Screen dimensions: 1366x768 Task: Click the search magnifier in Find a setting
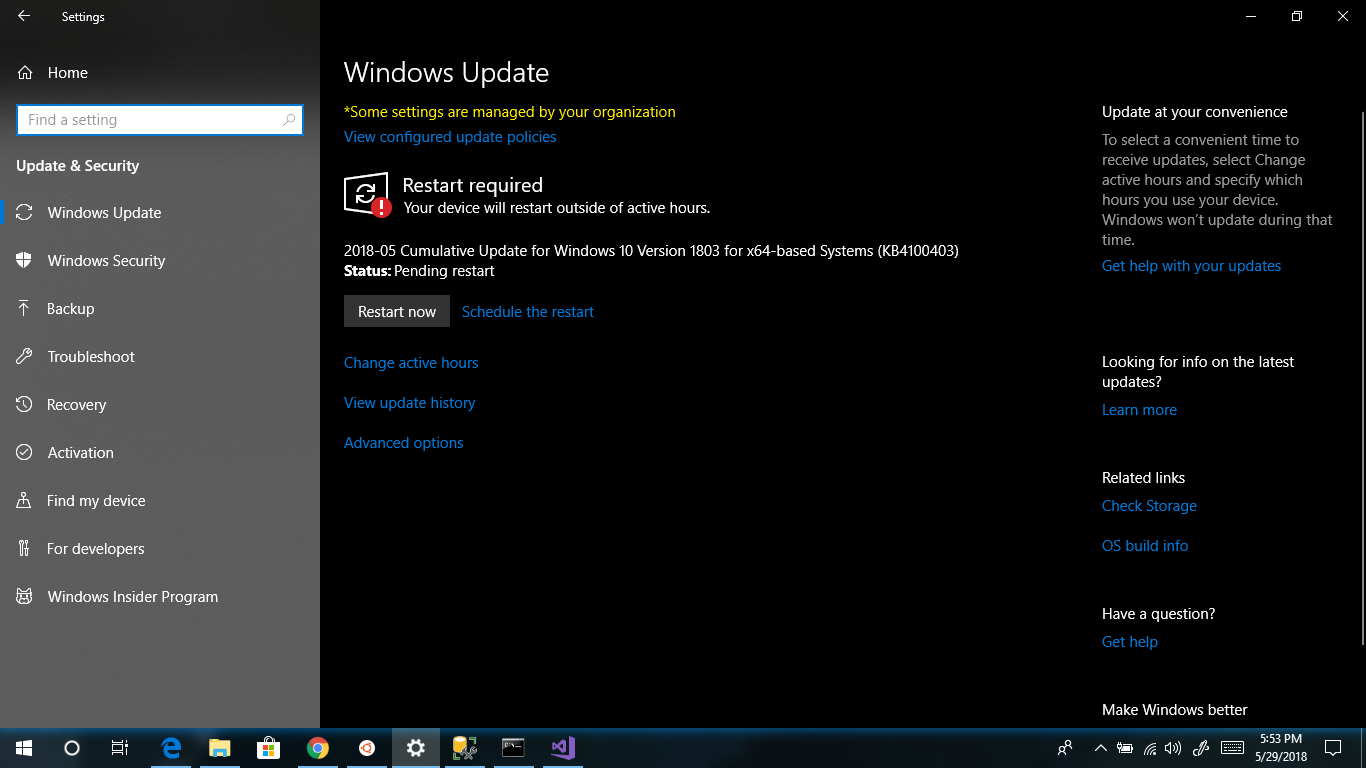point(289,120)
